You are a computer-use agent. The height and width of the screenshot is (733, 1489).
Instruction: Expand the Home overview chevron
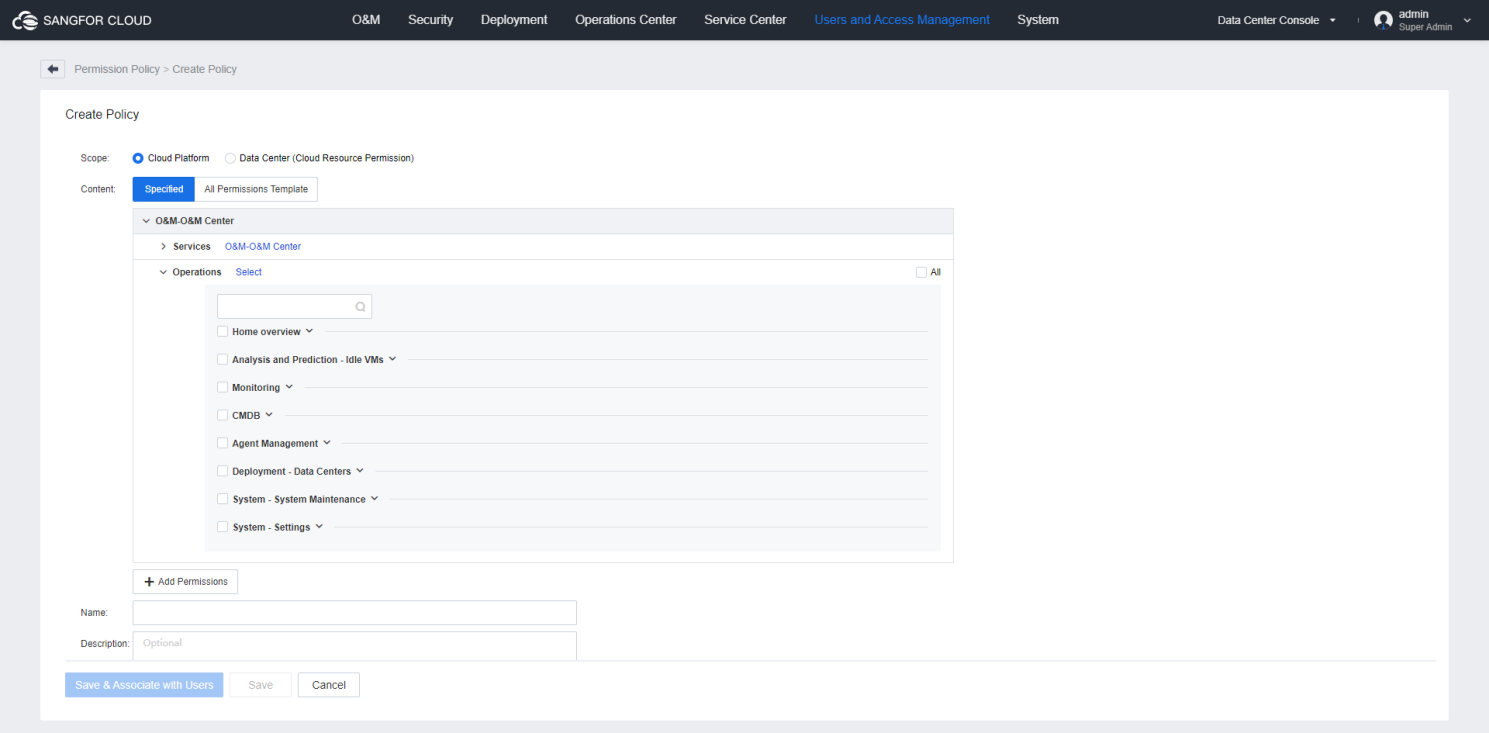[x=309, y=331]
